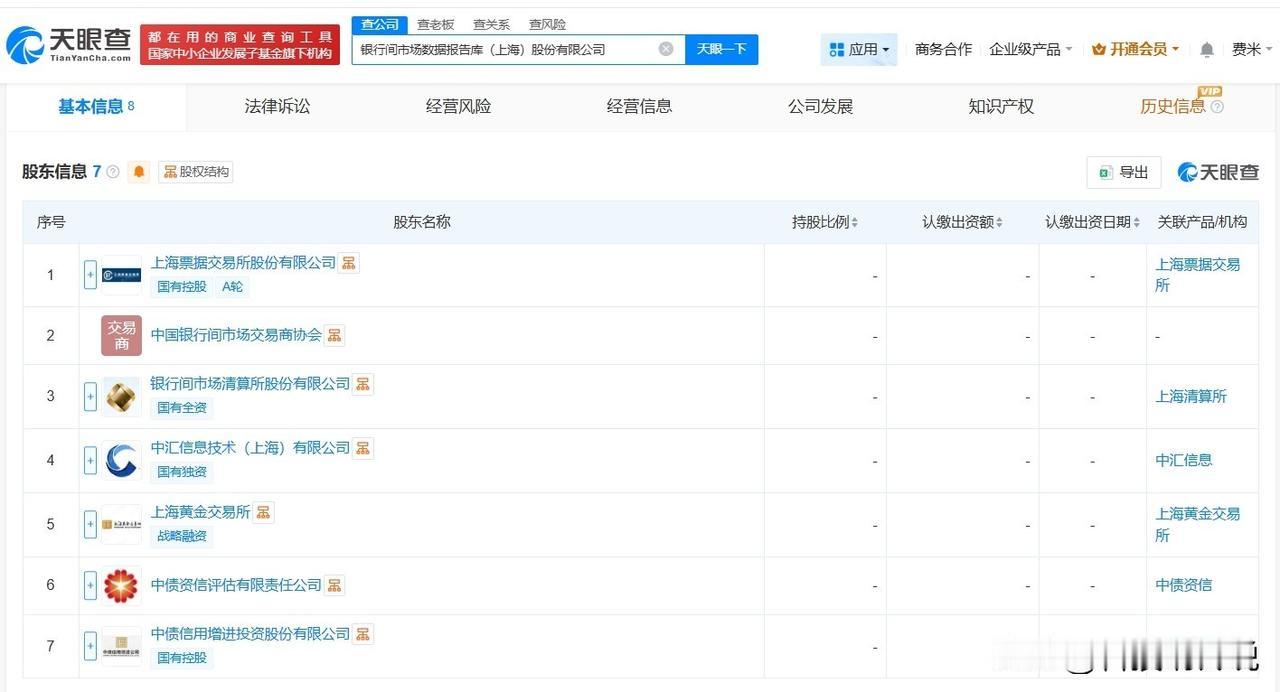Expand row 3 银行间市场清算所 with plus
Viewport: 1280px width, 692px height.
click(90, 396)
